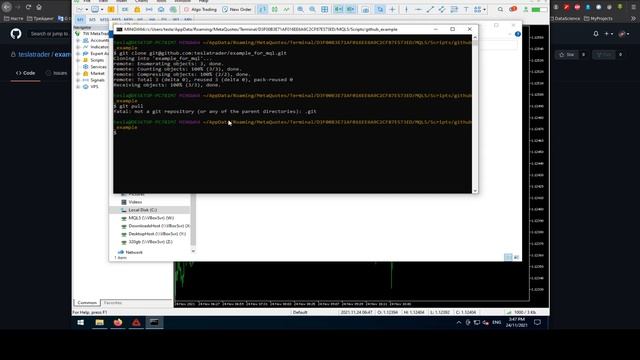The height and width of the screenshot is (360, 640).
Task: Open the Code tab on GitHub repository
Action: 25,73
